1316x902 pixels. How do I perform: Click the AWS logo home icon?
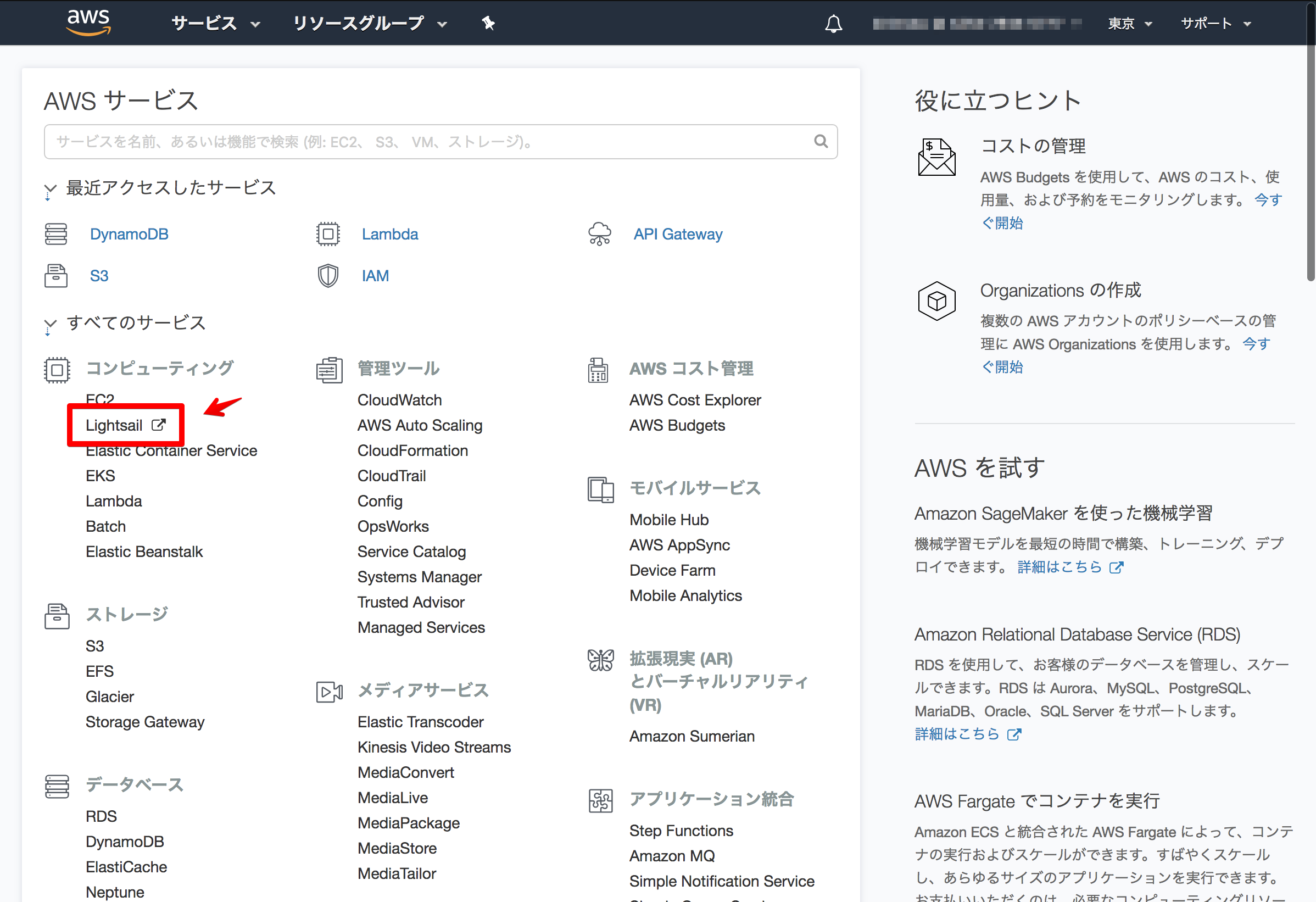tap(88, 23)
